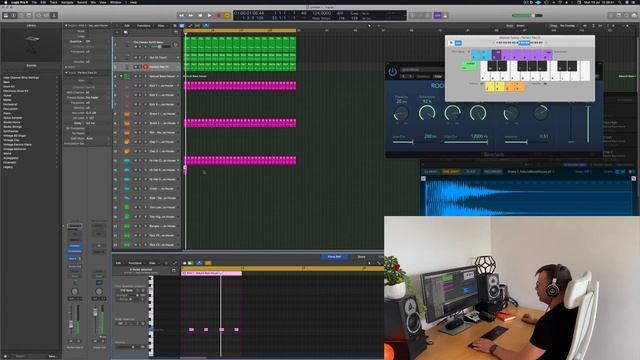
Task: Select the Kick 1 magenta region
Action: point(240,85)
